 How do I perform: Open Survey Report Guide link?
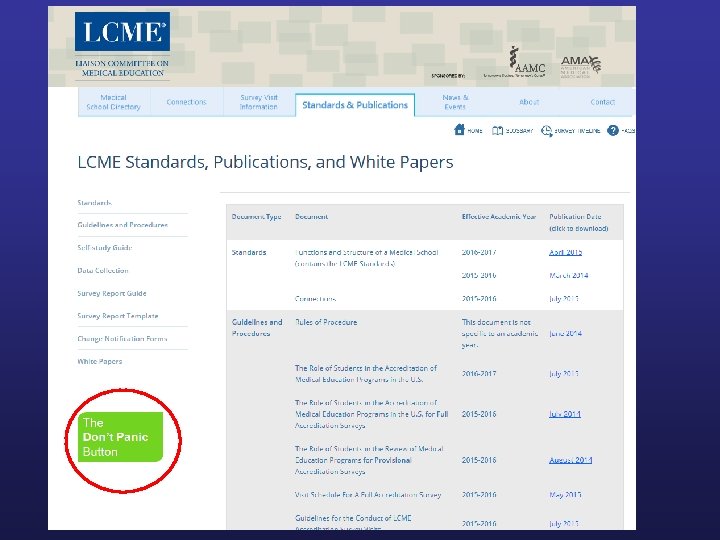112,293
